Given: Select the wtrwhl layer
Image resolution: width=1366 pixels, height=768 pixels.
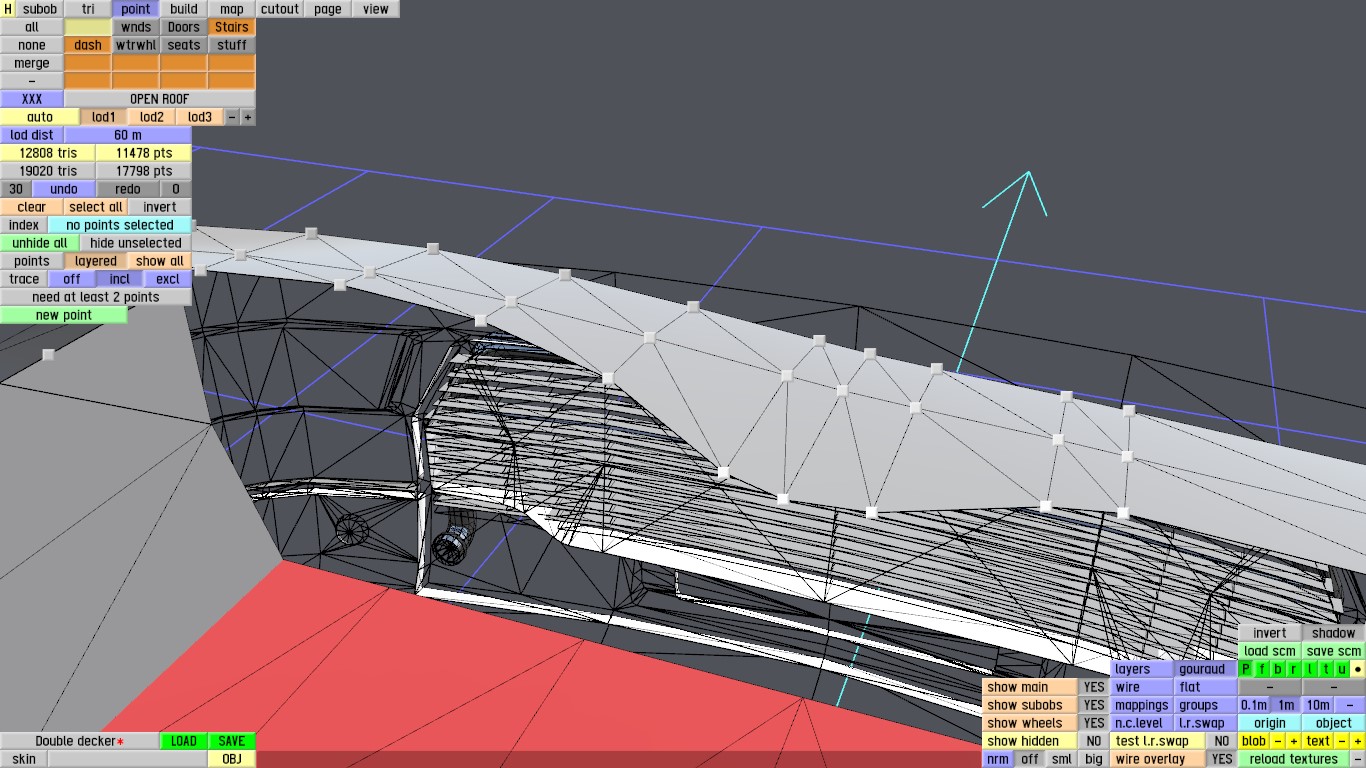Looking at the screenshot, I should point(136,45).
